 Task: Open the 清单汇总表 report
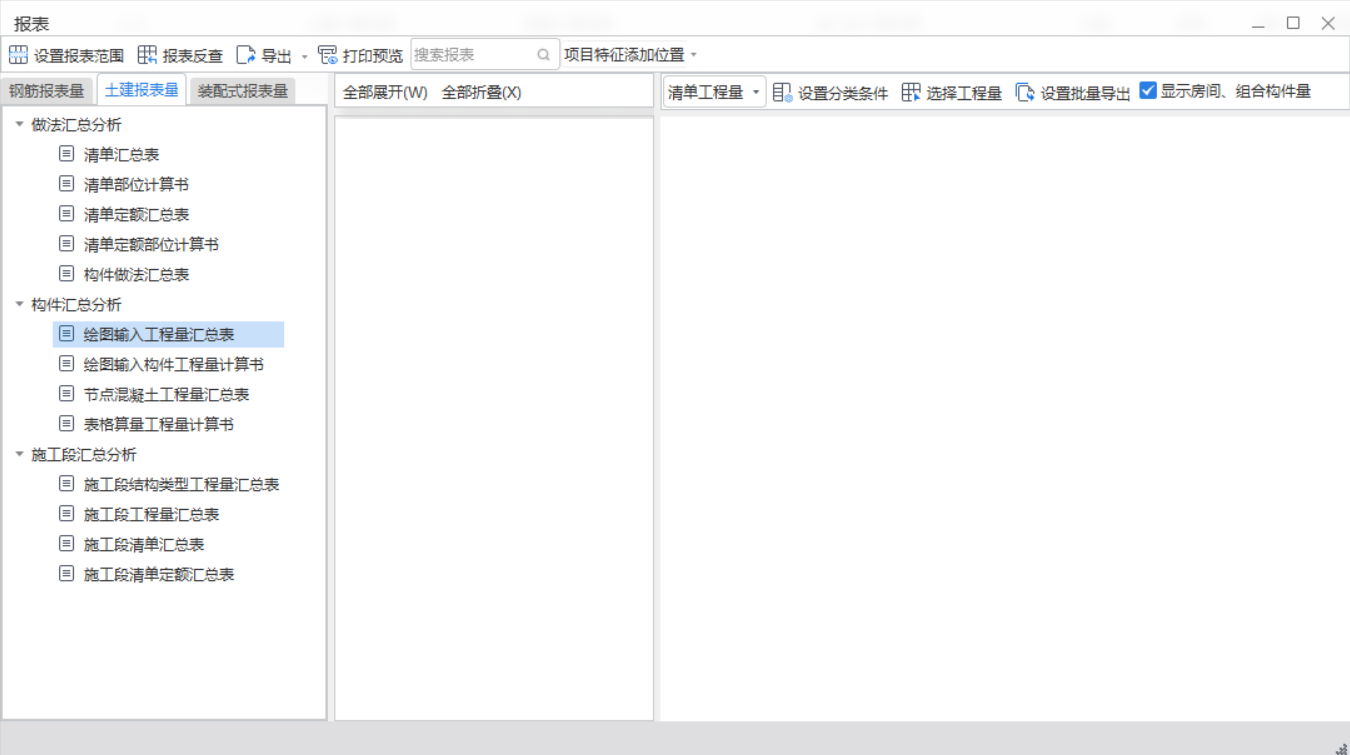121,154
